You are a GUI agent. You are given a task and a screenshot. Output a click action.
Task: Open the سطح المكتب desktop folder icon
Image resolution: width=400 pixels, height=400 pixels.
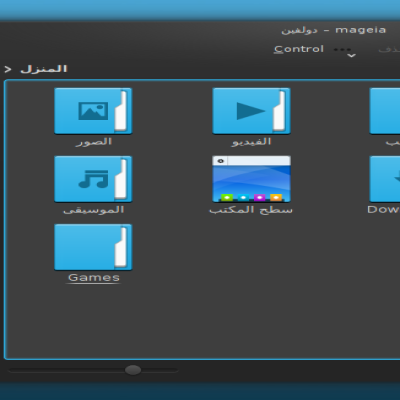[x=251, y=179]
